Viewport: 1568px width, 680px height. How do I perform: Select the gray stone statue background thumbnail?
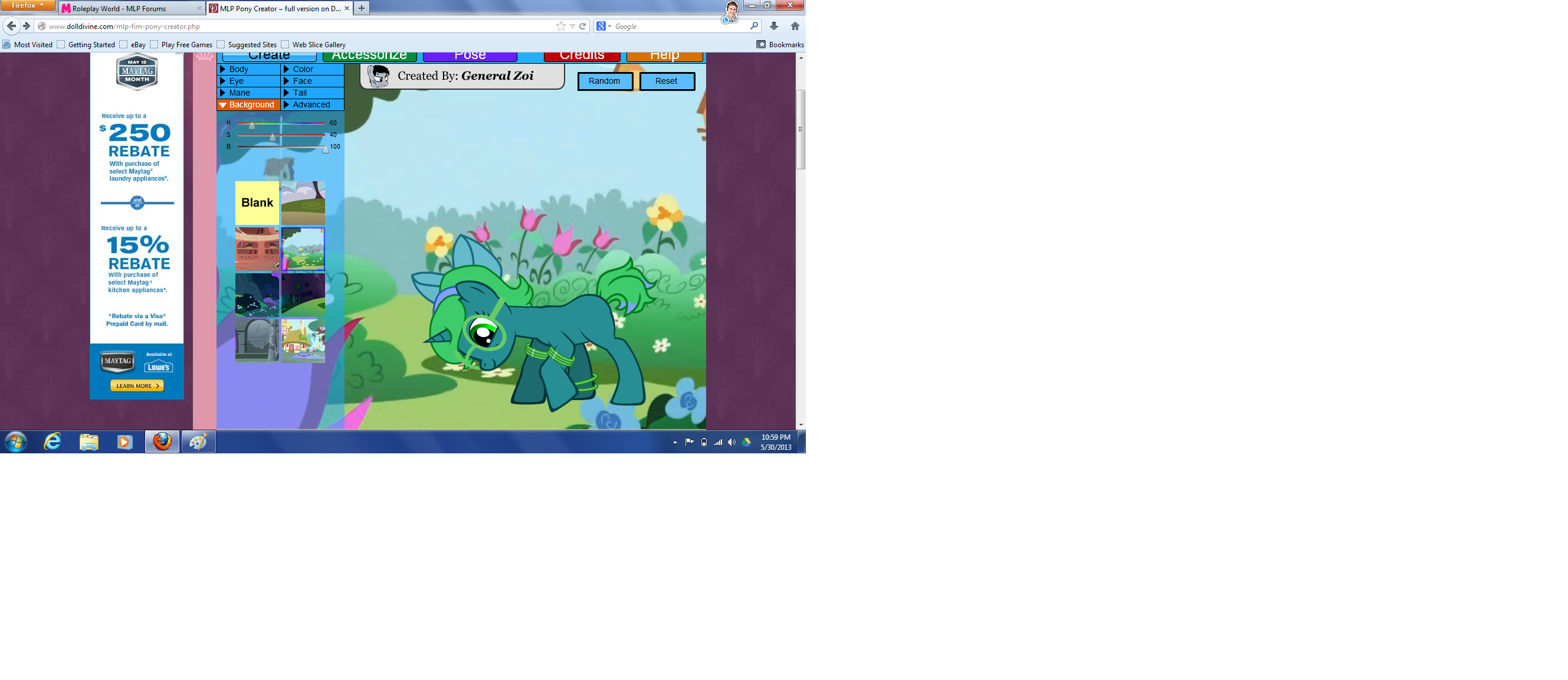[x=257, y=340]
